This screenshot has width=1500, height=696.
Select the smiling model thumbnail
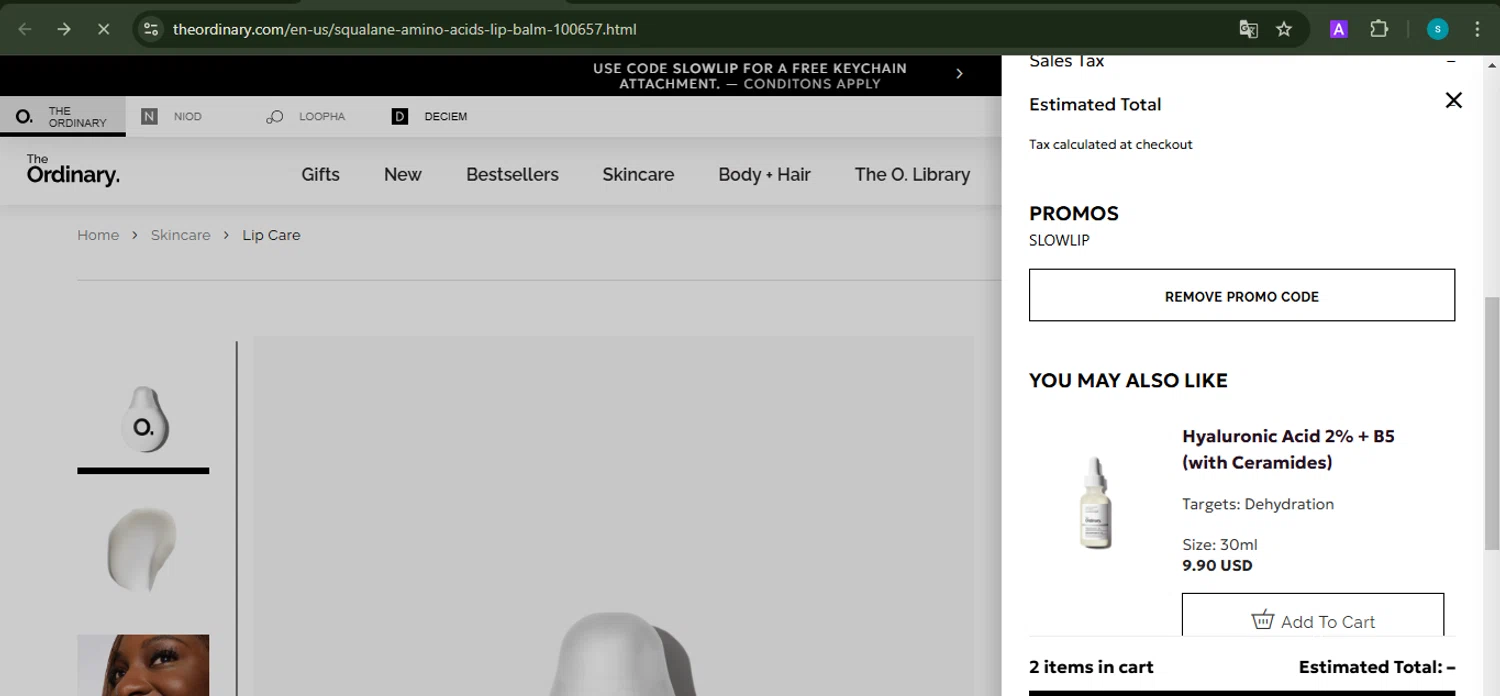click(x=143, y=665)
